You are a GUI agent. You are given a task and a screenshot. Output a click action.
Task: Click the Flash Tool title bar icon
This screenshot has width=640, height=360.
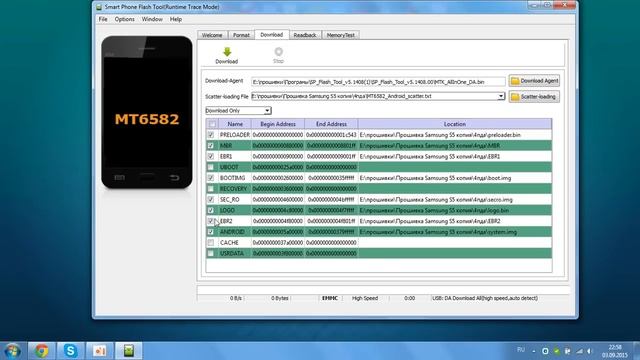tap(99, 7)
